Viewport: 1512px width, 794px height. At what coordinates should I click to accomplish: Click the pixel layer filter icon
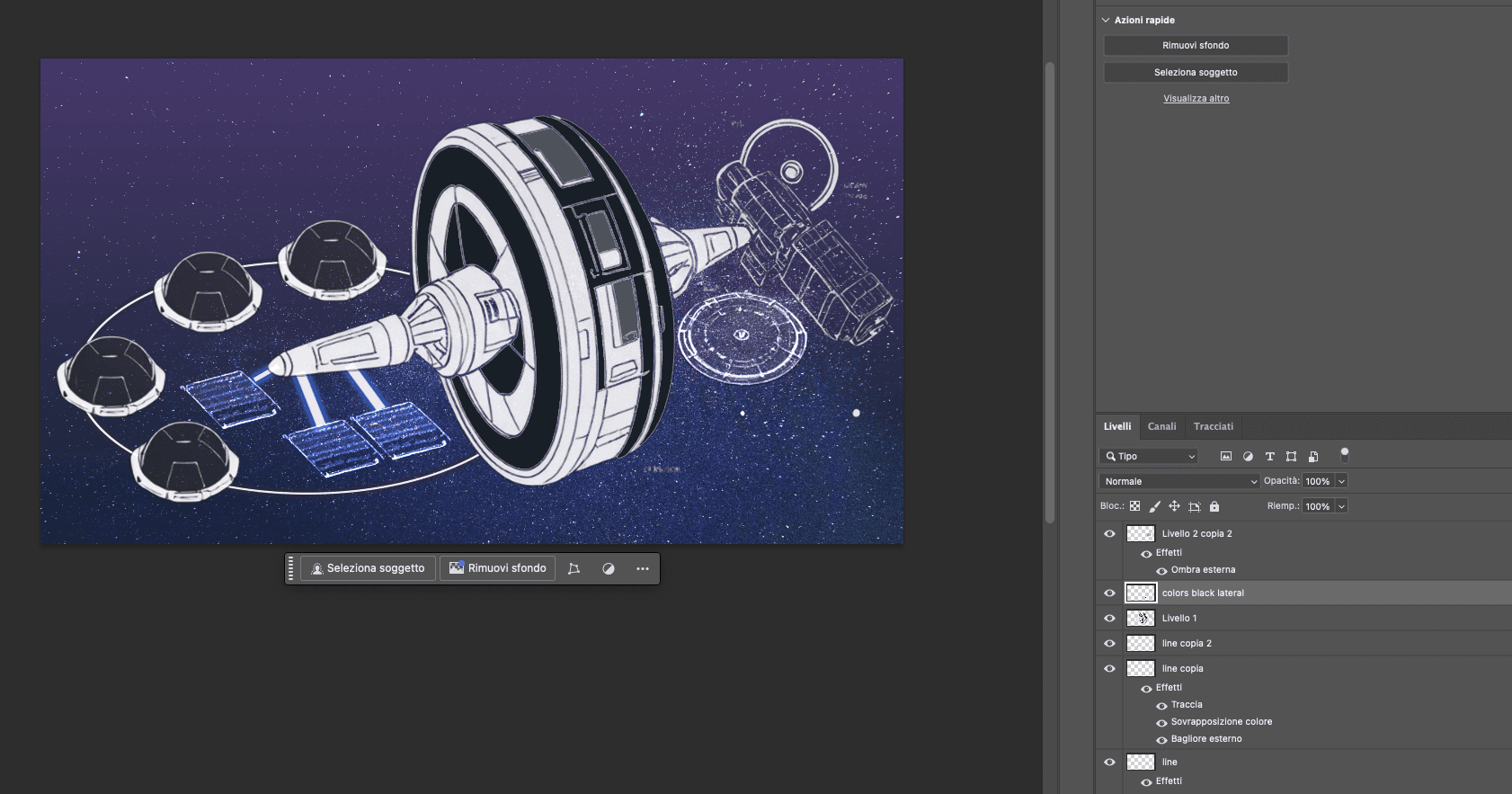click(x=1226, y=457)
